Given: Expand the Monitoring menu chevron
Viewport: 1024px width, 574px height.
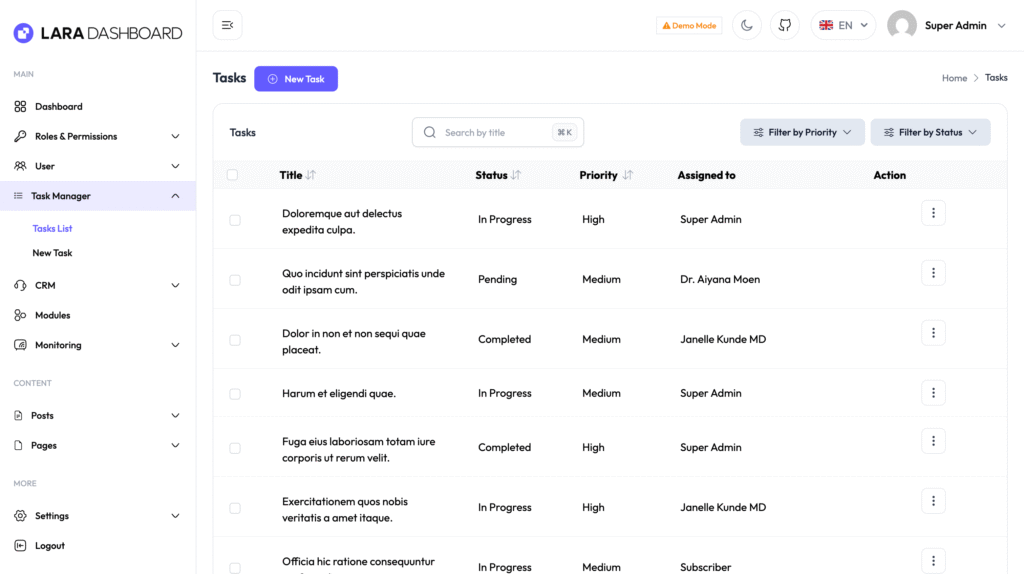Looking at the screenshot, I should coord(175,345).
